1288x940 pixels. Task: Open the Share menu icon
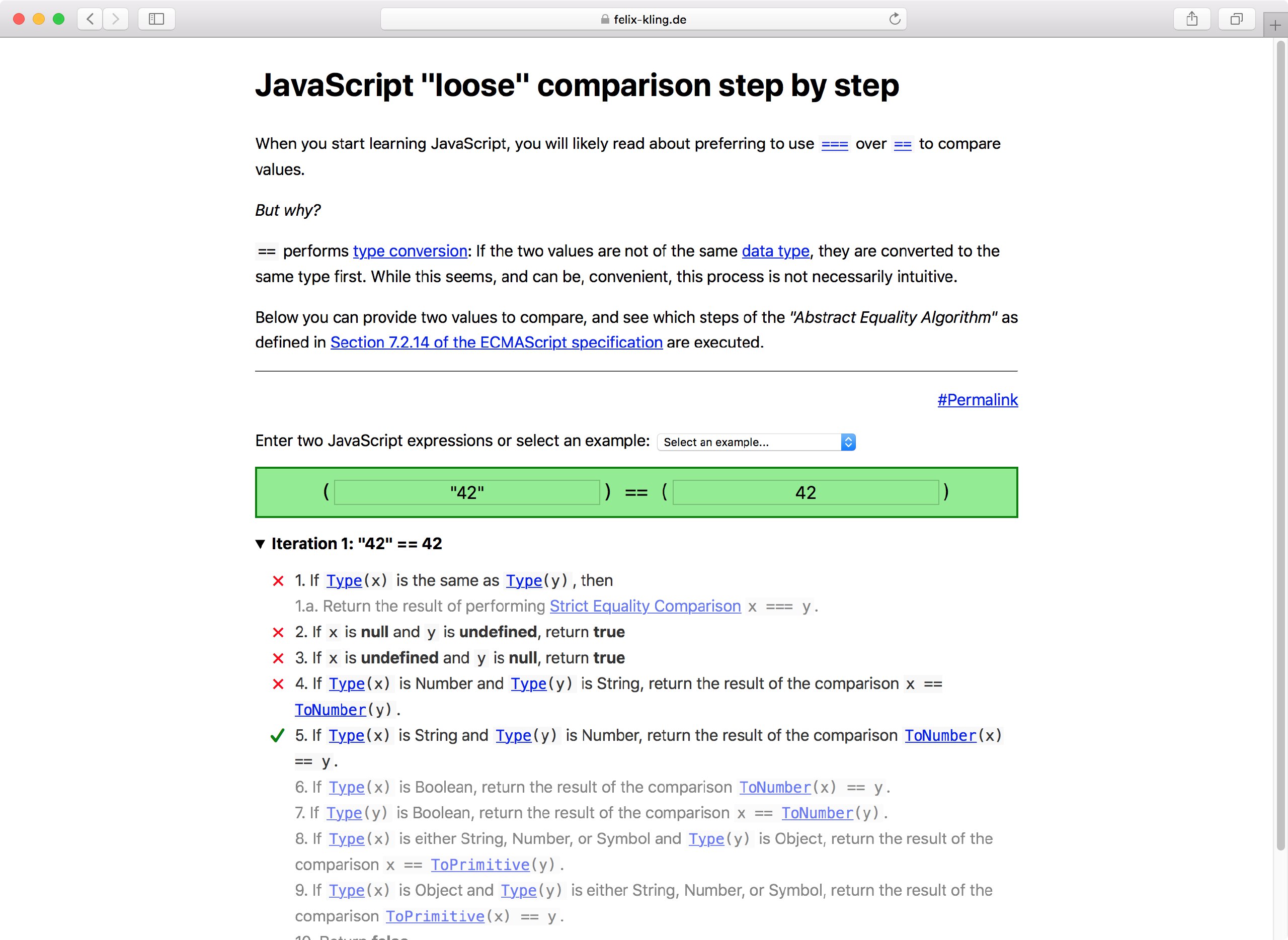coord(1192,19)
